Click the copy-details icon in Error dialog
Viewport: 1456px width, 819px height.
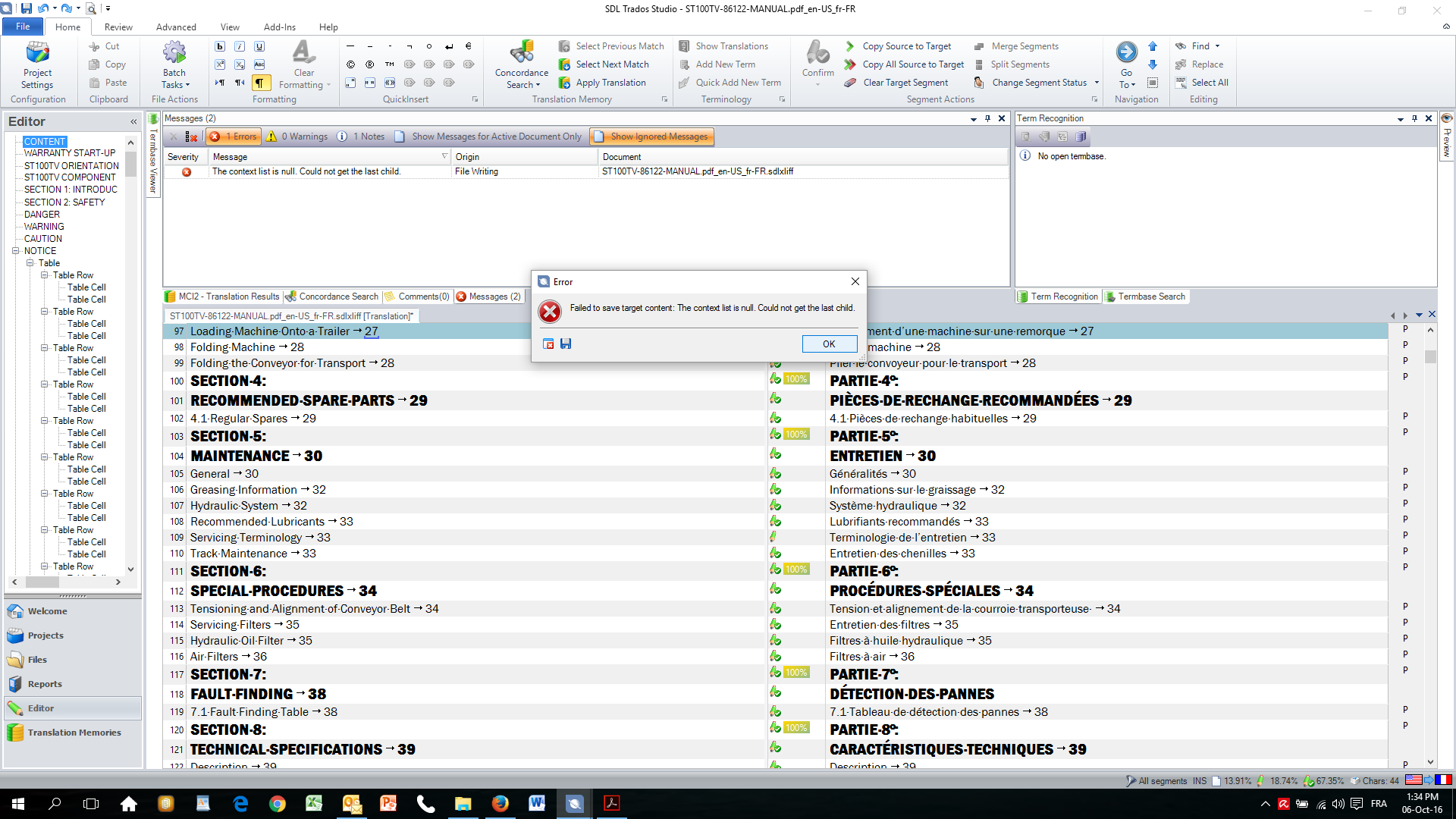click(548, 344)
